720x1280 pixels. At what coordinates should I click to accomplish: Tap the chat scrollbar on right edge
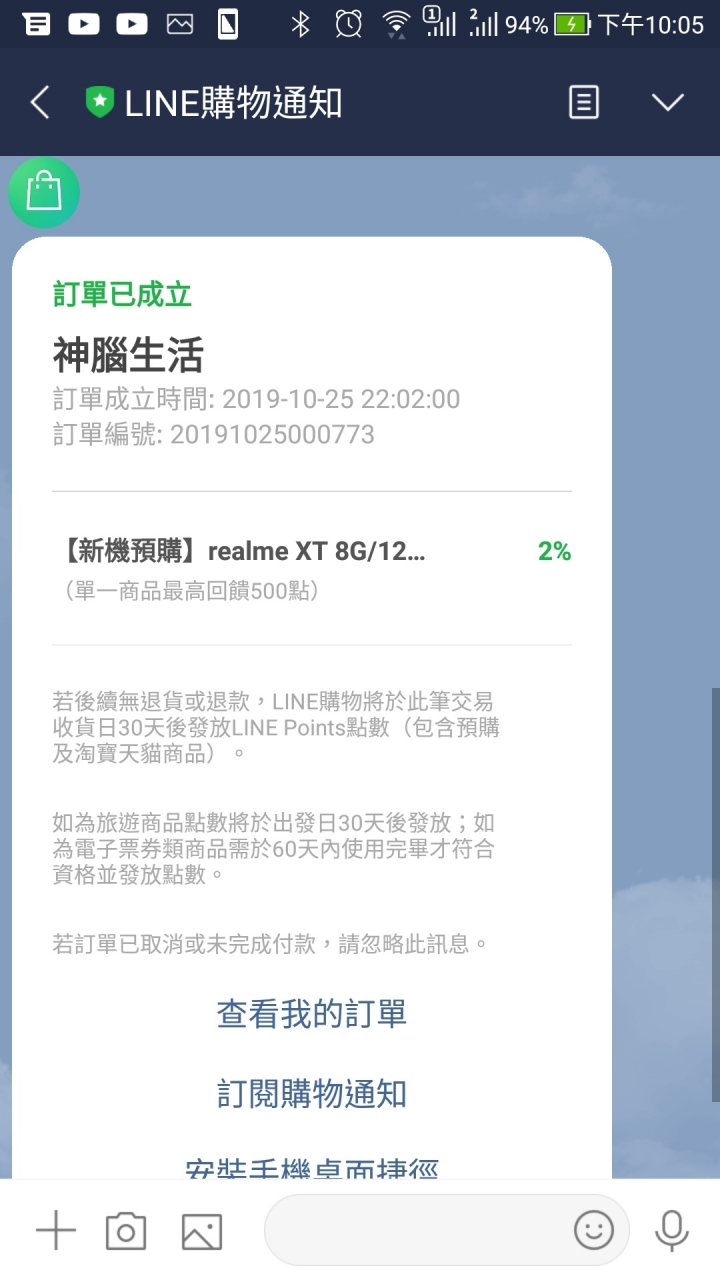[x=715, y=895]
